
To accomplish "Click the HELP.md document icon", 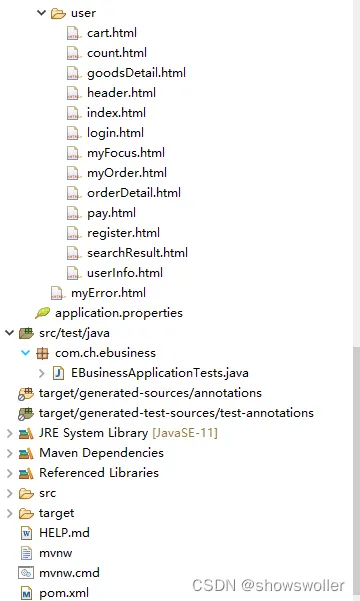I will [26, 533].
